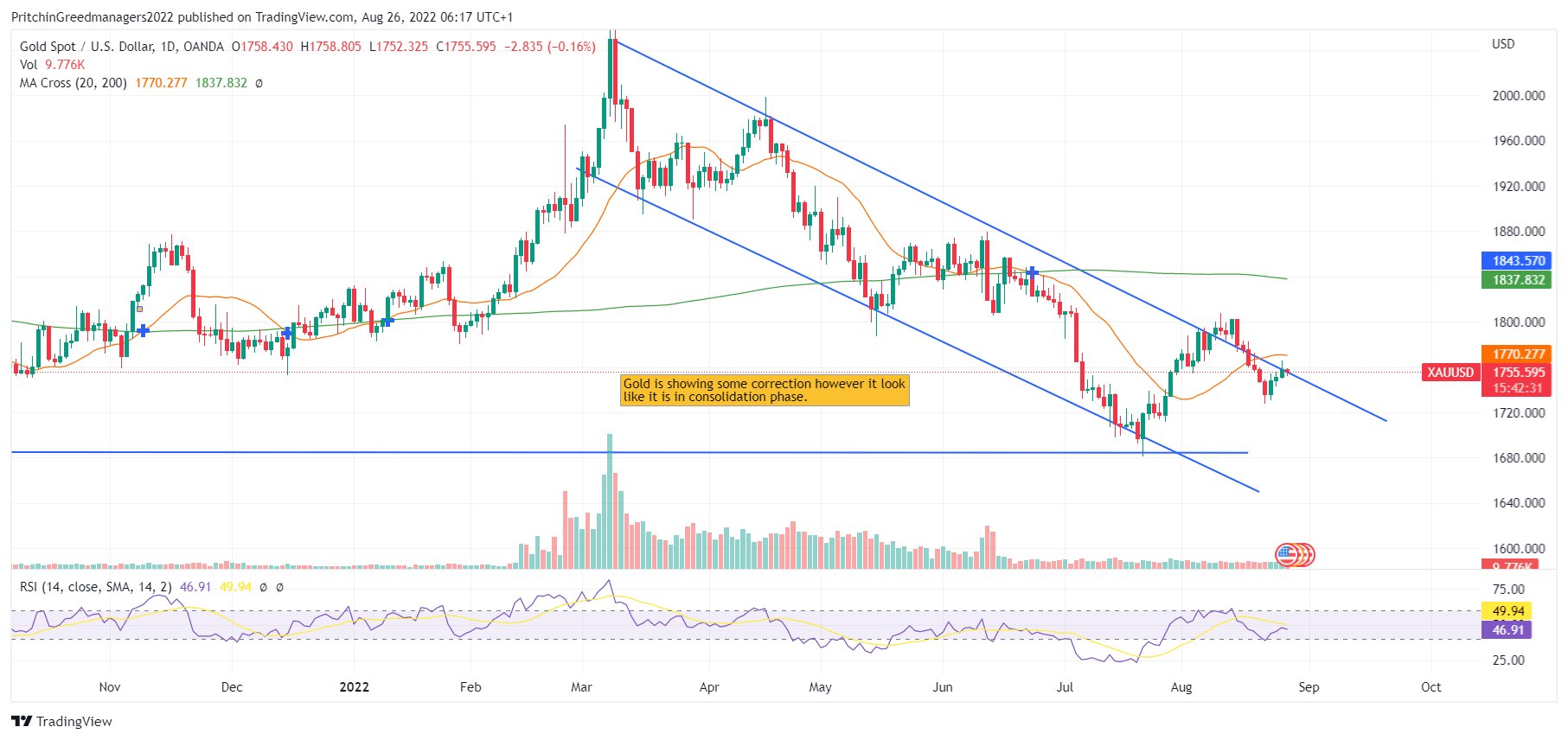1568x740 pixels.
Task: Select the MA cross marker in November
Action: 143,330
